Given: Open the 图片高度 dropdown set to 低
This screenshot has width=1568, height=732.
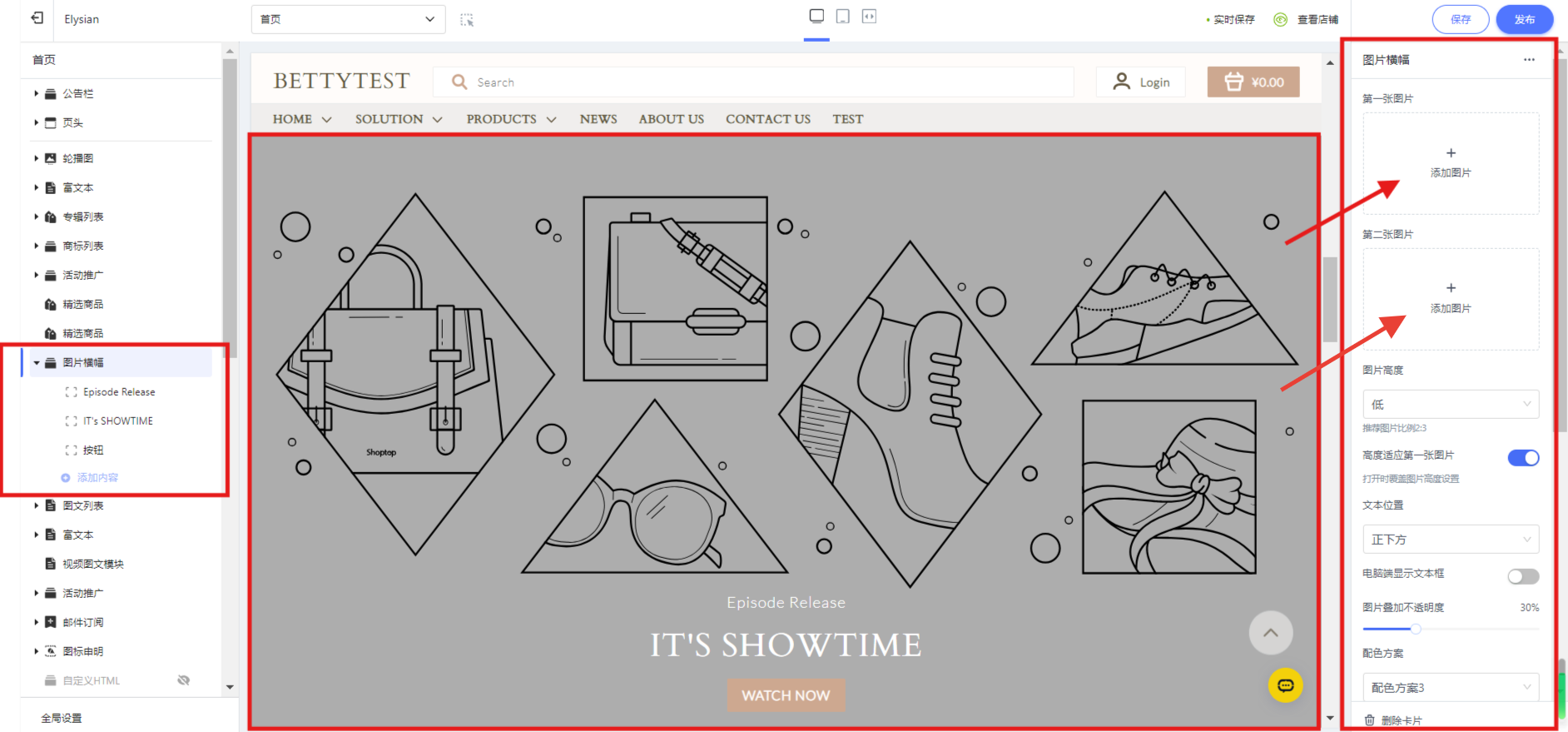Looking at the screenshot, I should pos(1450,405).
